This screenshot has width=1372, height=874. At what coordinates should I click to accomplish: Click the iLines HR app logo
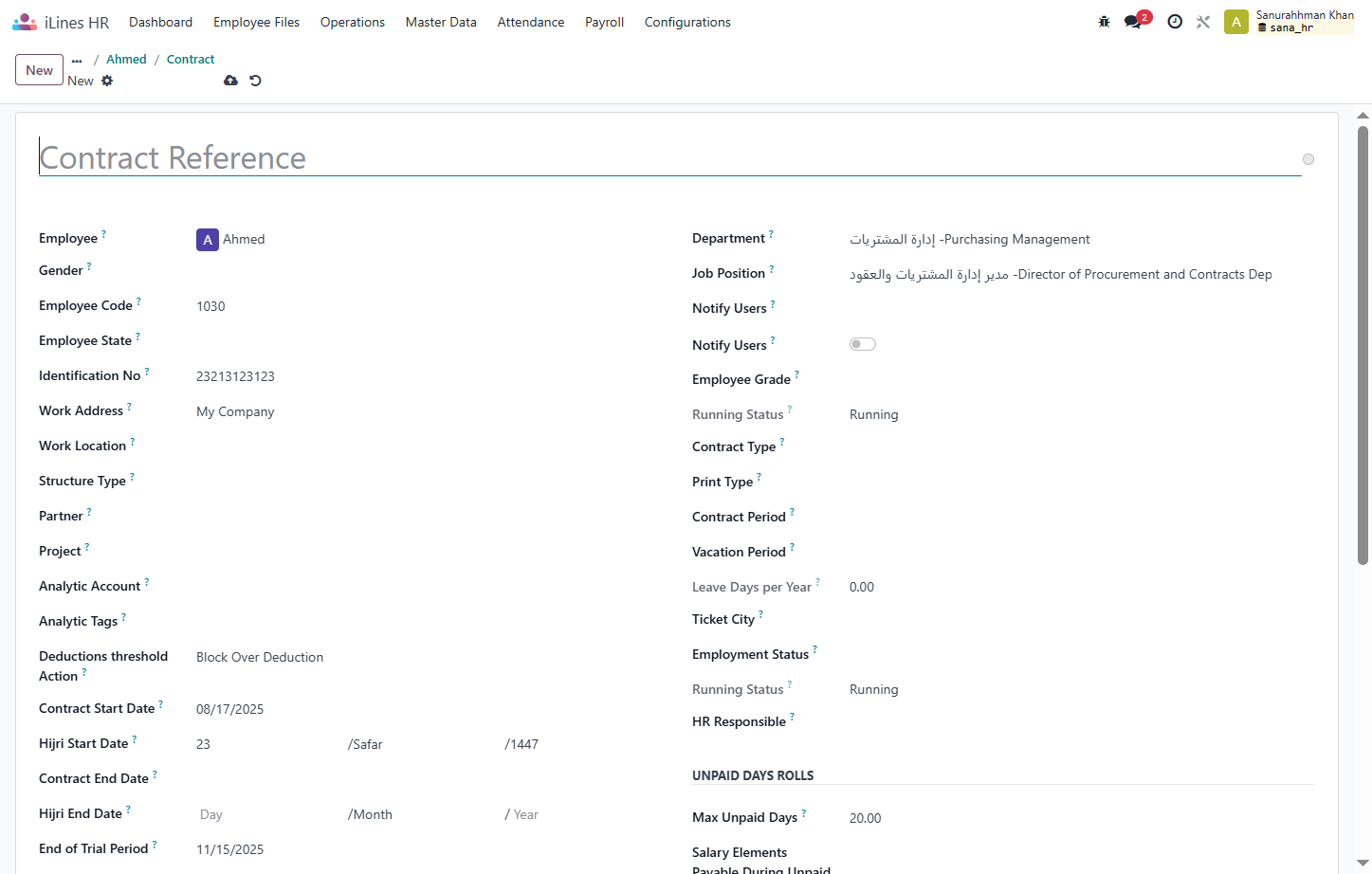pyautogui.click(x=25, y=22)
